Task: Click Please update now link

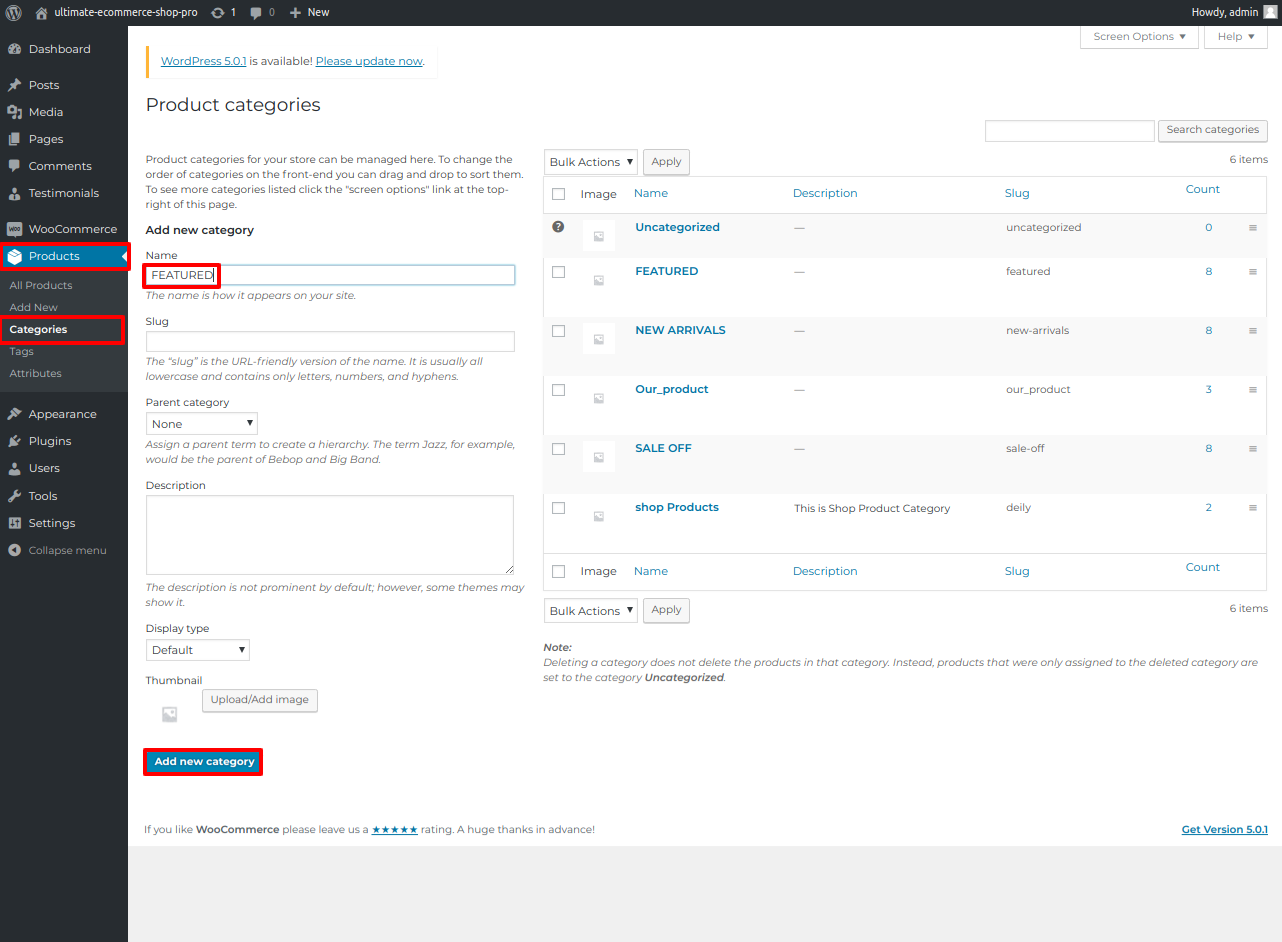Action: (x=369, y=61)
